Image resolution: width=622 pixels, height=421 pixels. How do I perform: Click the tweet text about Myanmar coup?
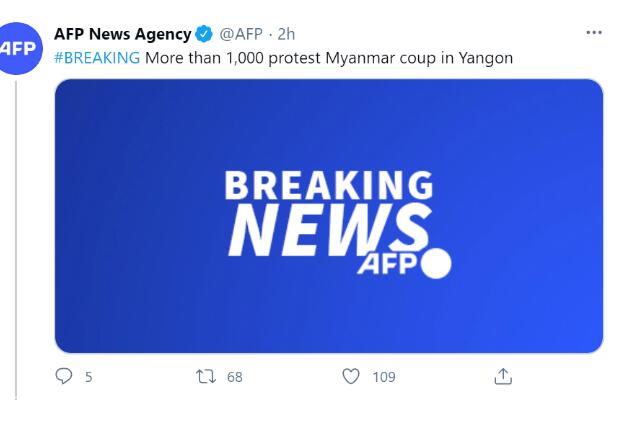[x=328, y=58]
